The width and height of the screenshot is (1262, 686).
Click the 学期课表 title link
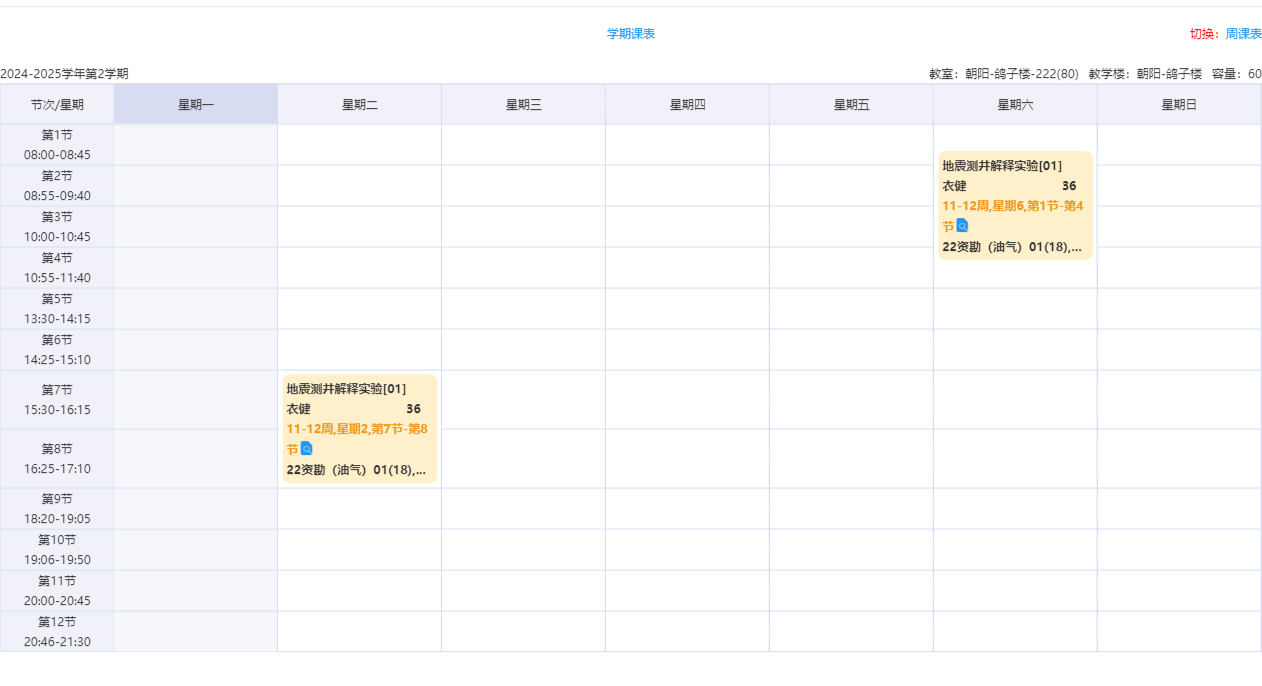(x=631, y=34)
